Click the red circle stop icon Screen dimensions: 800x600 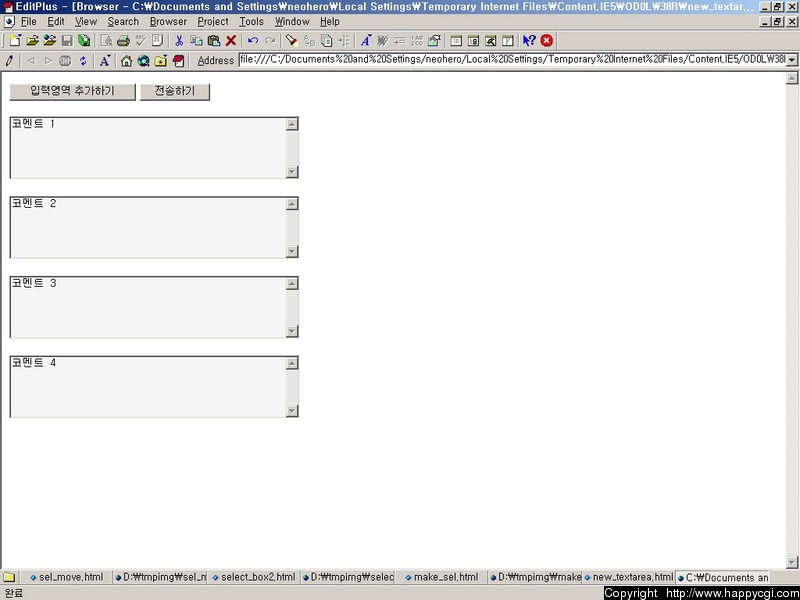tap(546, 41)
